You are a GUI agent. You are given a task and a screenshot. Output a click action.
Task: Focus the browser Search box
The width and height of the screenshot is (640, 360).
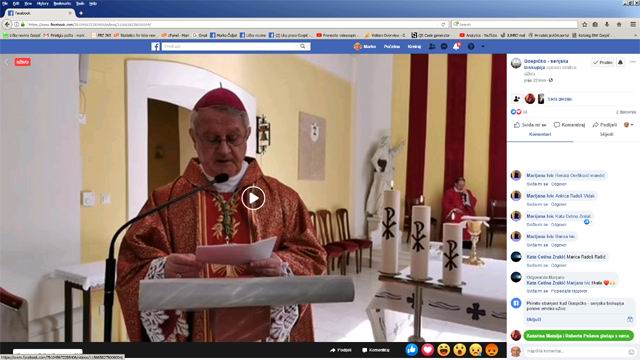(x=514, y=24)
